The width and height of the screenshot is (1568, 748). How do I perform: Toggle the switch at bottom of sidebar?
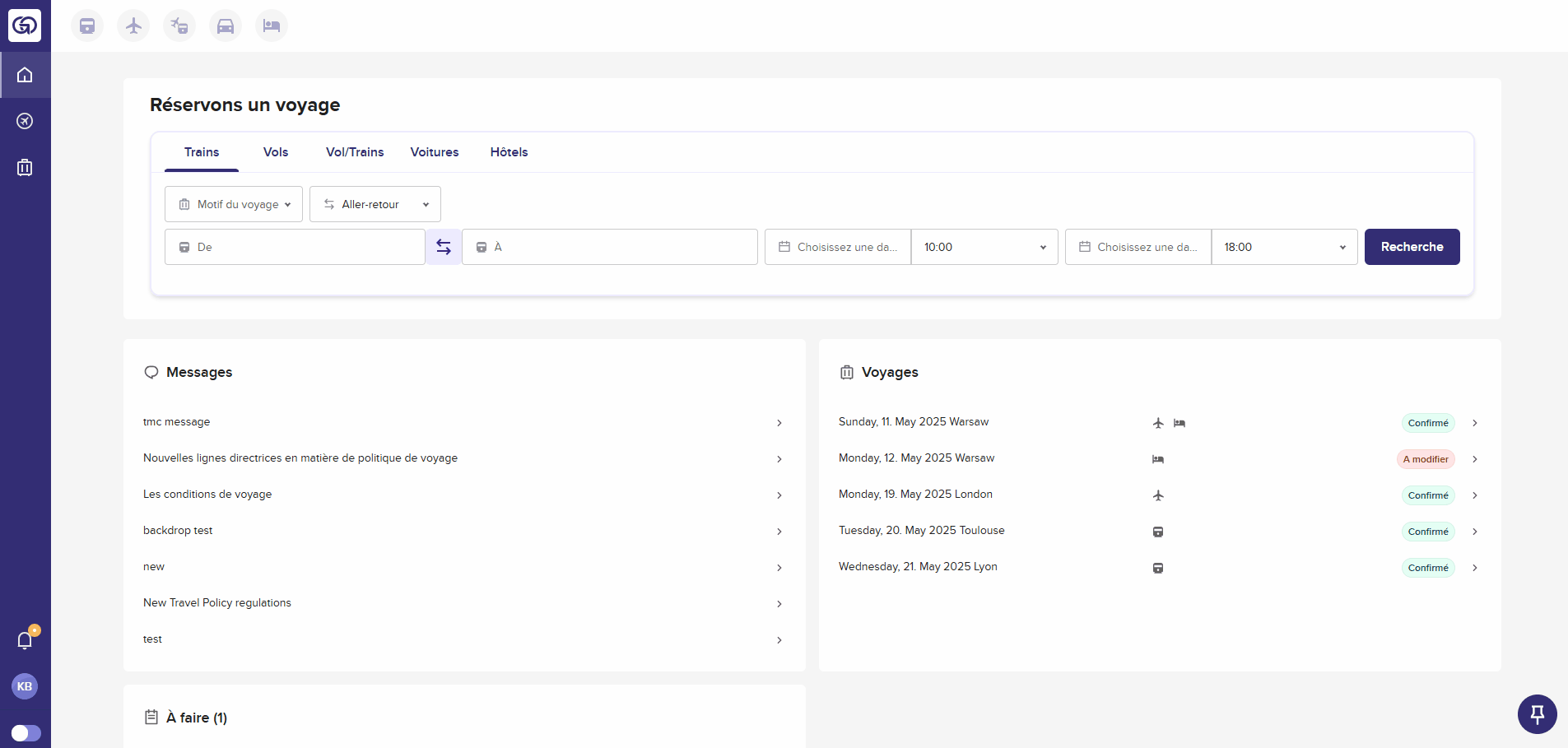(x=26, y=732)
